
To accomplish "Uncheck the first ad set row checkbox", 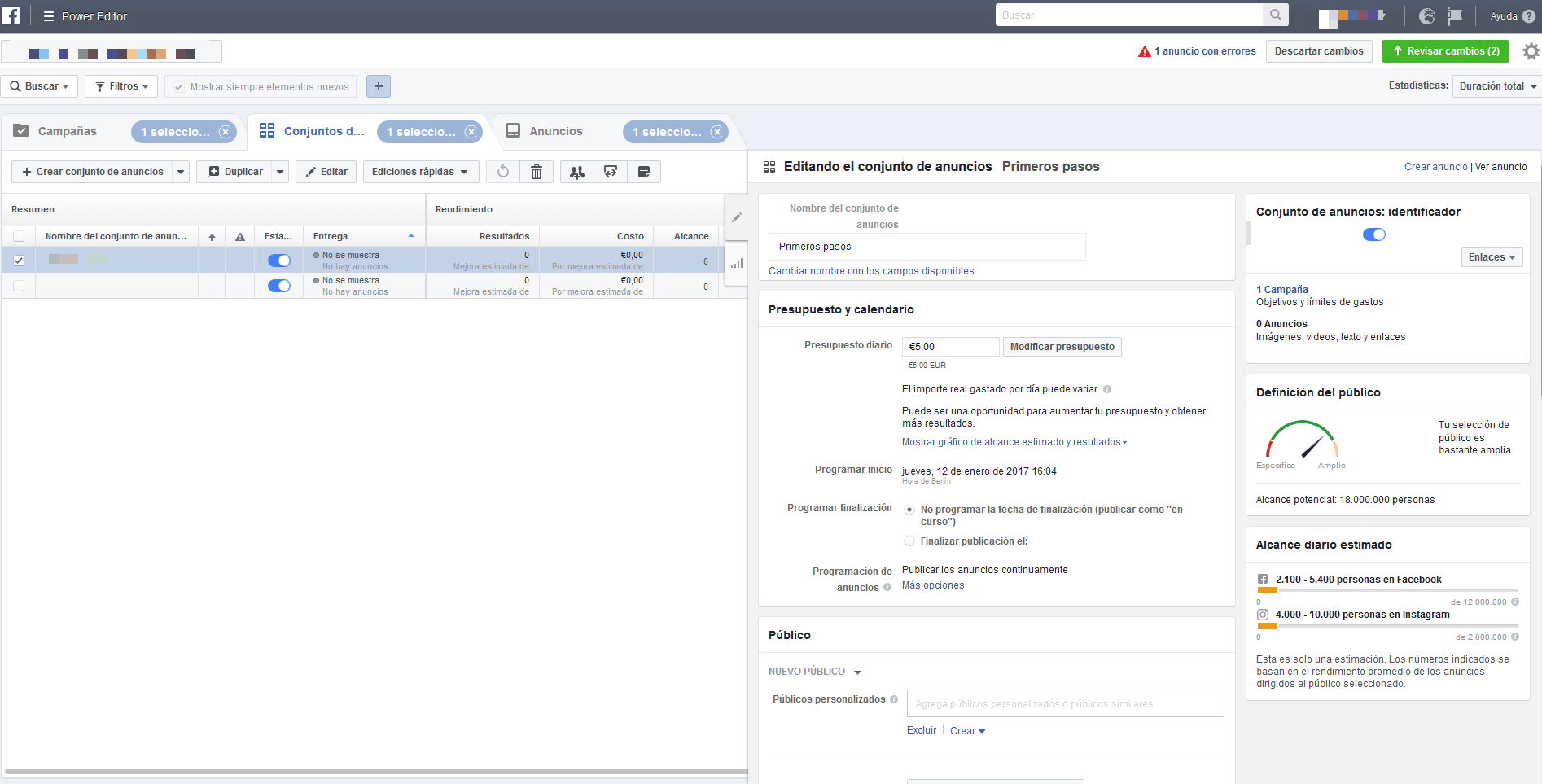I will click(x=19, y=261).
